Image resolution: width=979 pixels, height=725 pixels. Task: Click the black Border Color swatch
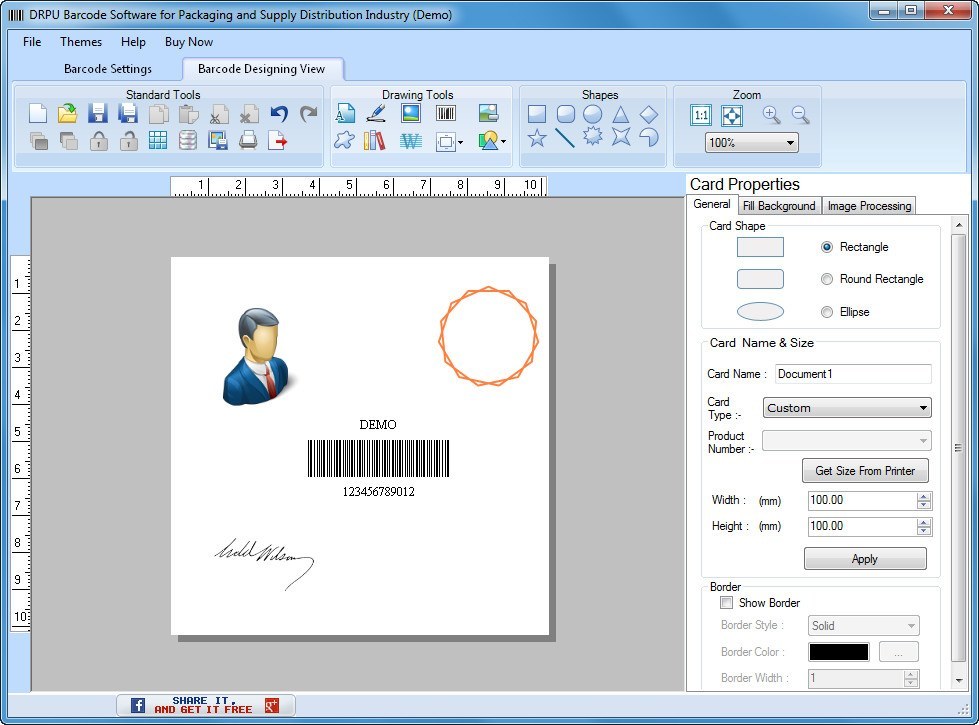[x=839, y=652]
